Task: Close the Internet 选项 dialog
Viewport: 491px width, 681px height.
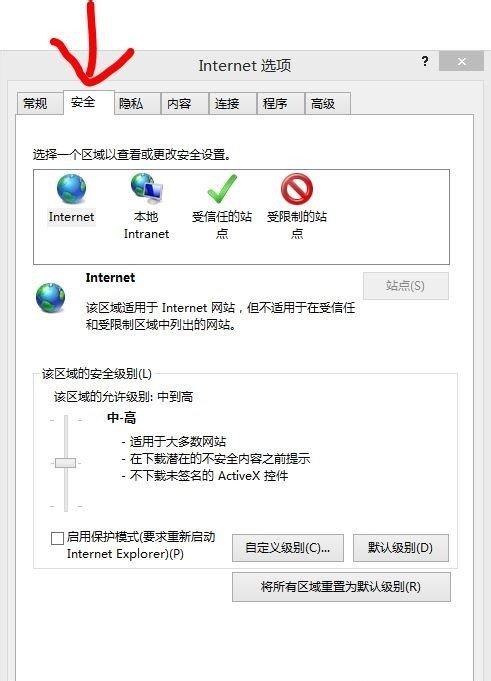Action: click(461, 61)
